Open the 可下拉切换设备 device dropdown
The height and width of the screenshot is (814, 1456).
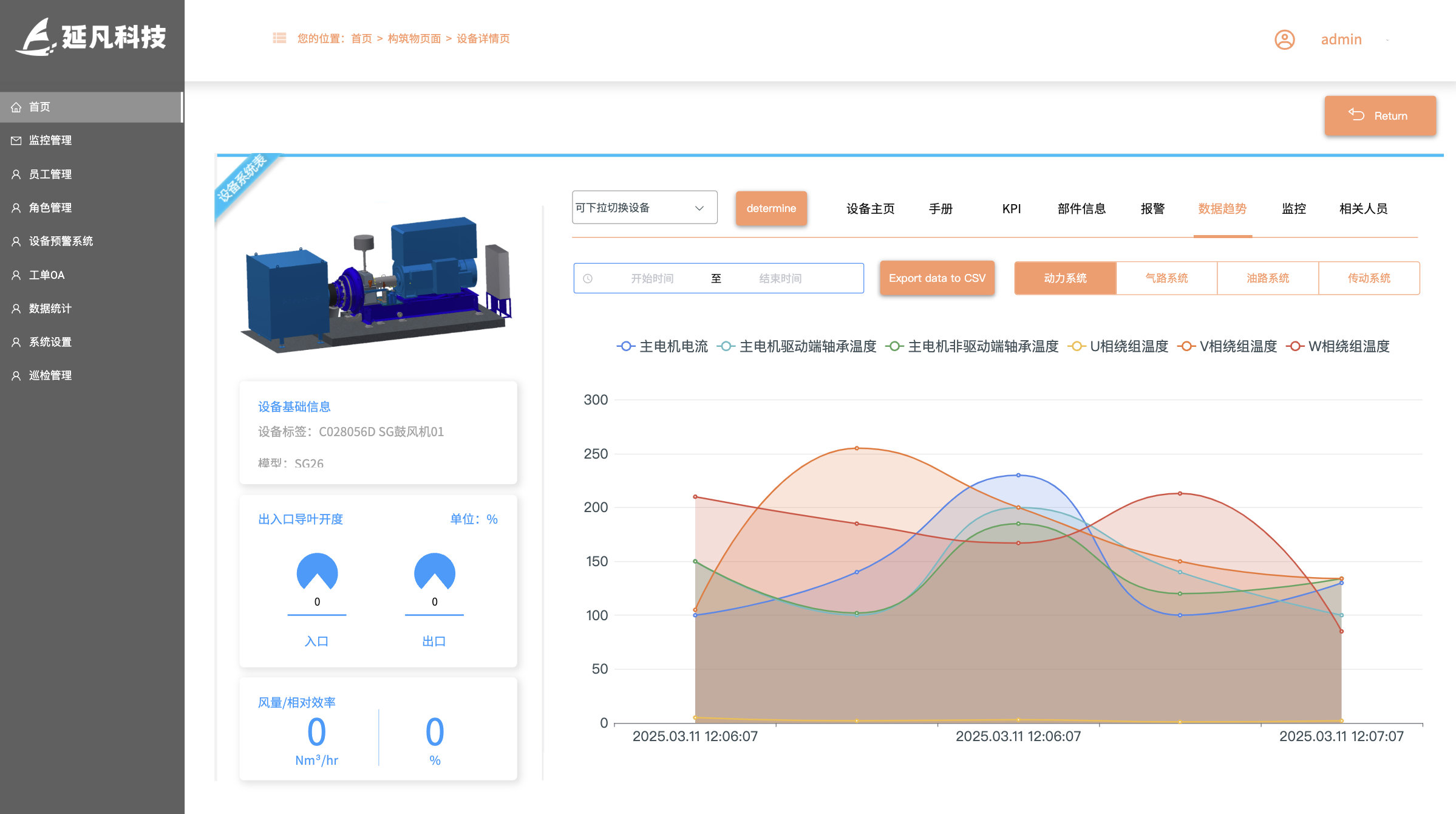[x=644, y=208]
